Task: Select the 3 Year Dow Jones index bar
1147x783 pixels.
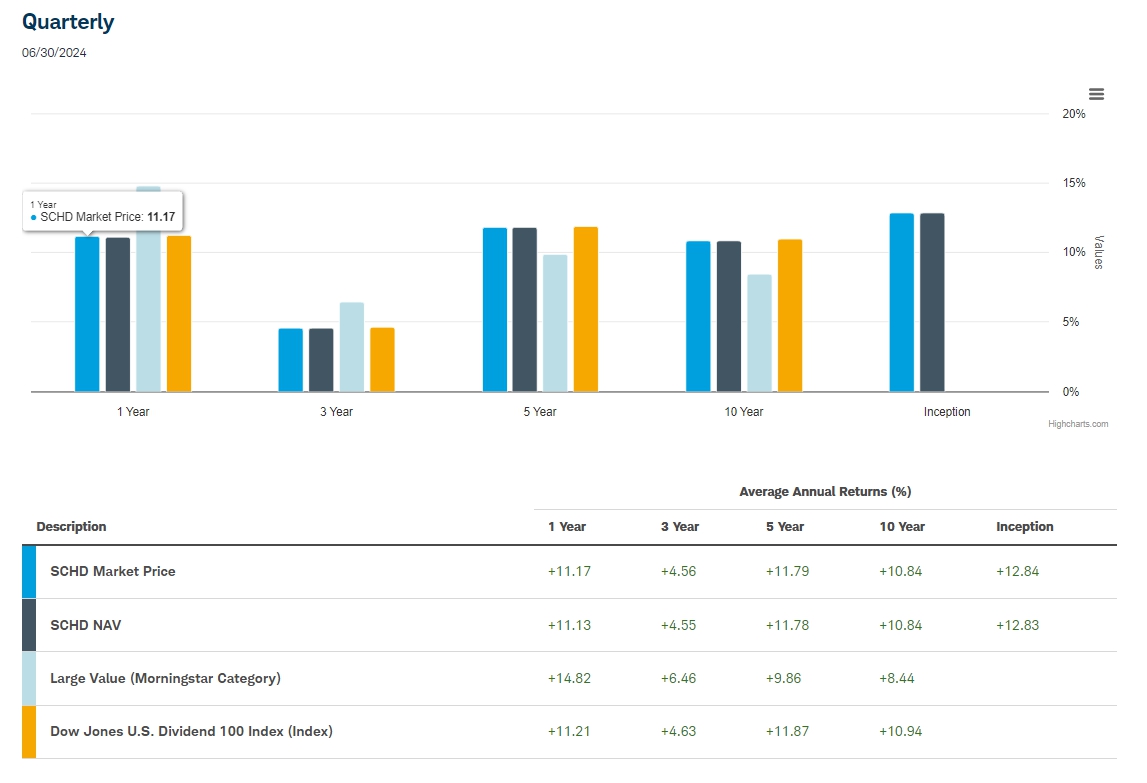Action: [x=383, y=359]
